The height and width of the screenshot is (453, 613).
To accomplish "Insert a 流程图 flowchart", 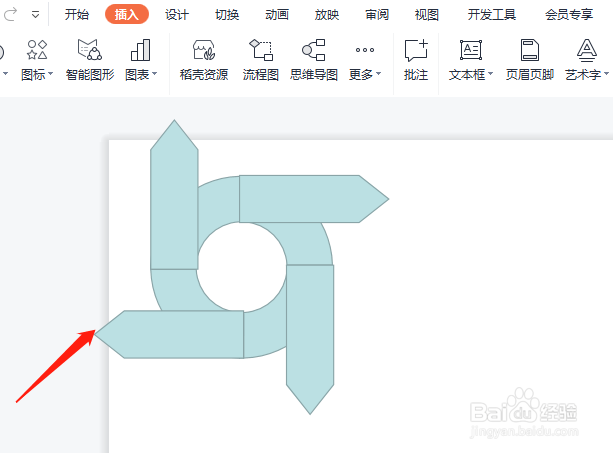I will coord(260,60).
